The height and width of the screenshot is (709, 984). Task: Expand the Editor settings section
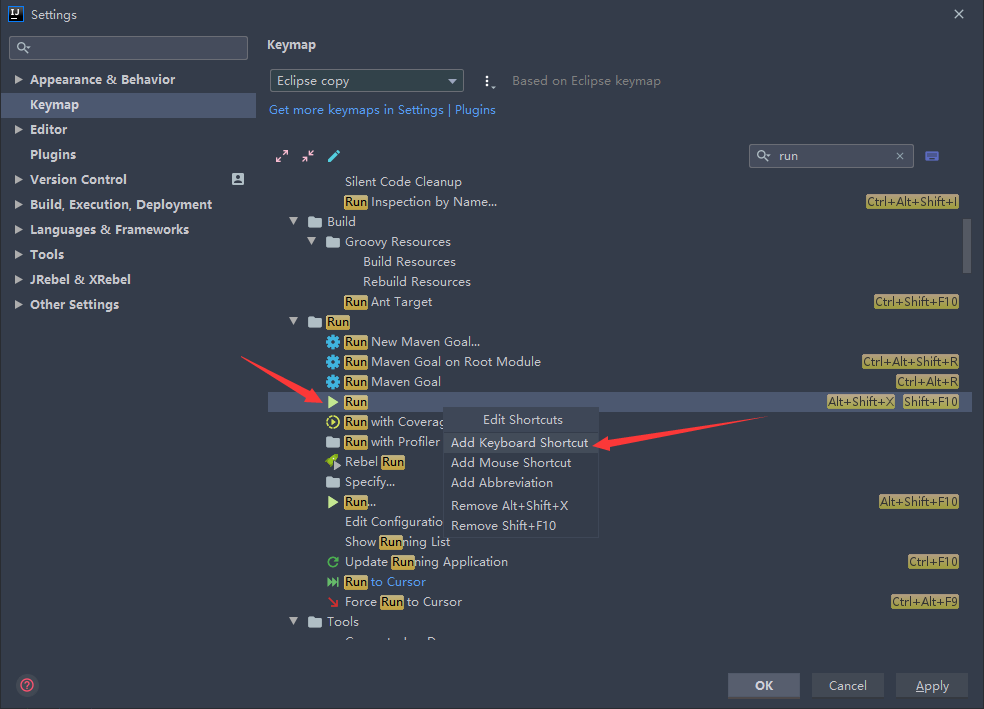coord(19,130)
